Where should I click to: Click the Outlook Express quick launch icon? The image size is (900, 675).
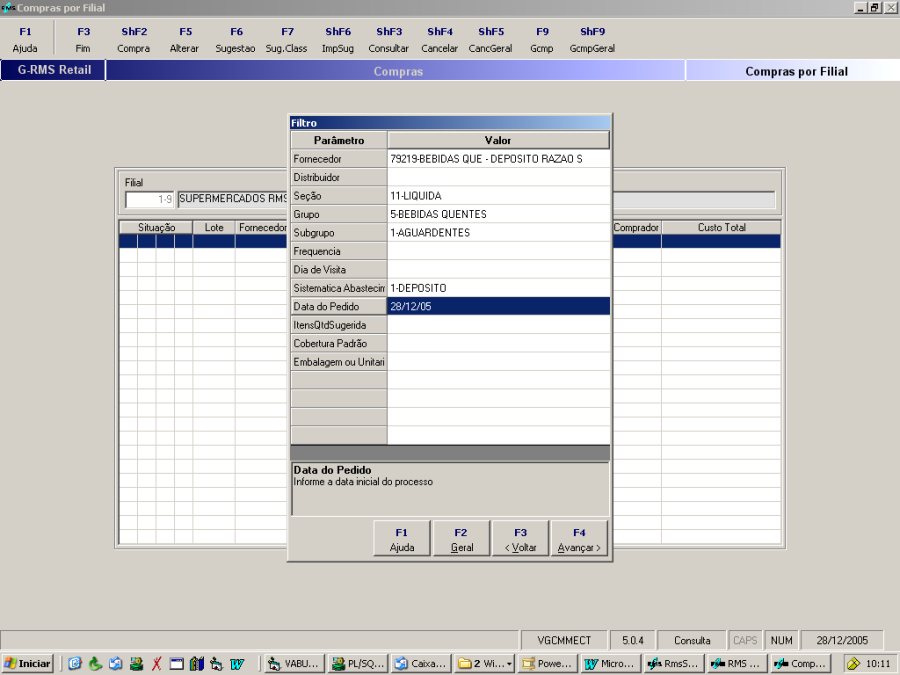click(115, 664)
